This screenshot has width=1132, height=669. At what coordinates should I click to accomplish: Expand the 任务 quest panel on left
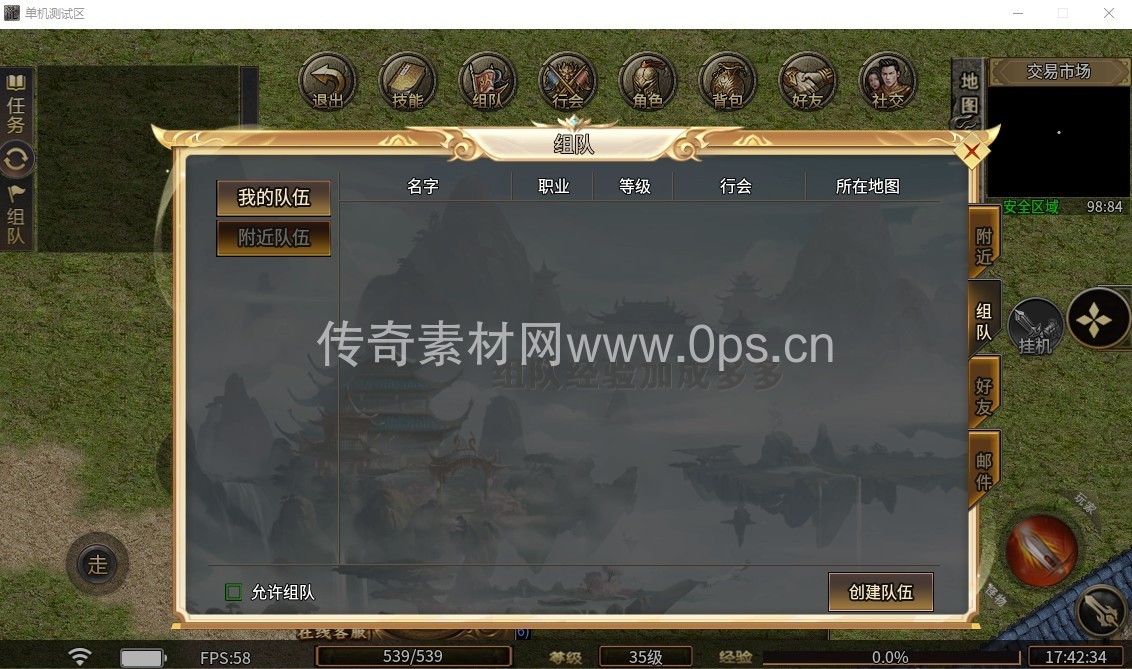[x=16, y=105]
